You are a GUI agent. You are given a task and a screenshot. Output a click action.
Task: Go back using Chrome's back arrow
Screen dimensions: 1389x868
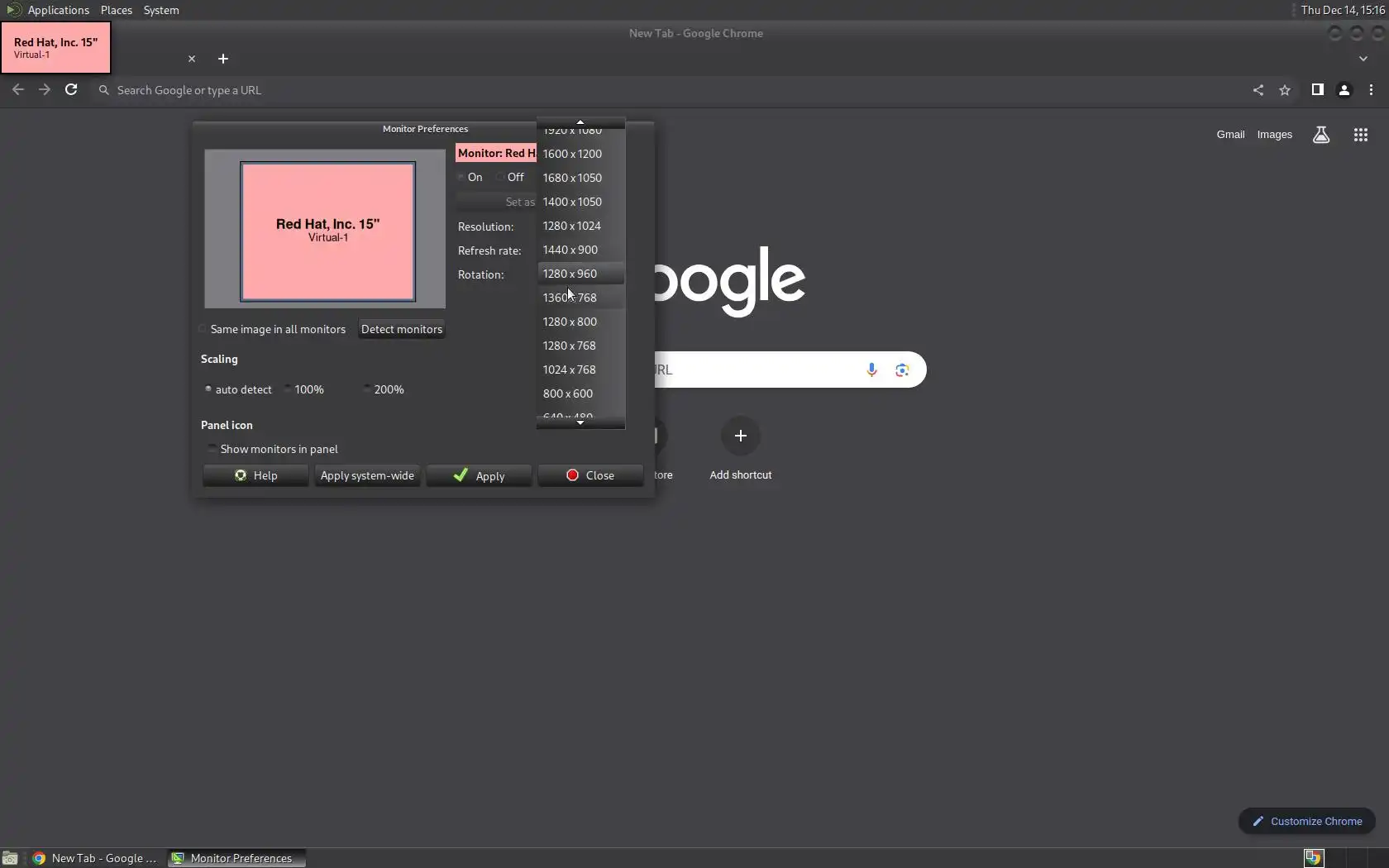(18, 90)
